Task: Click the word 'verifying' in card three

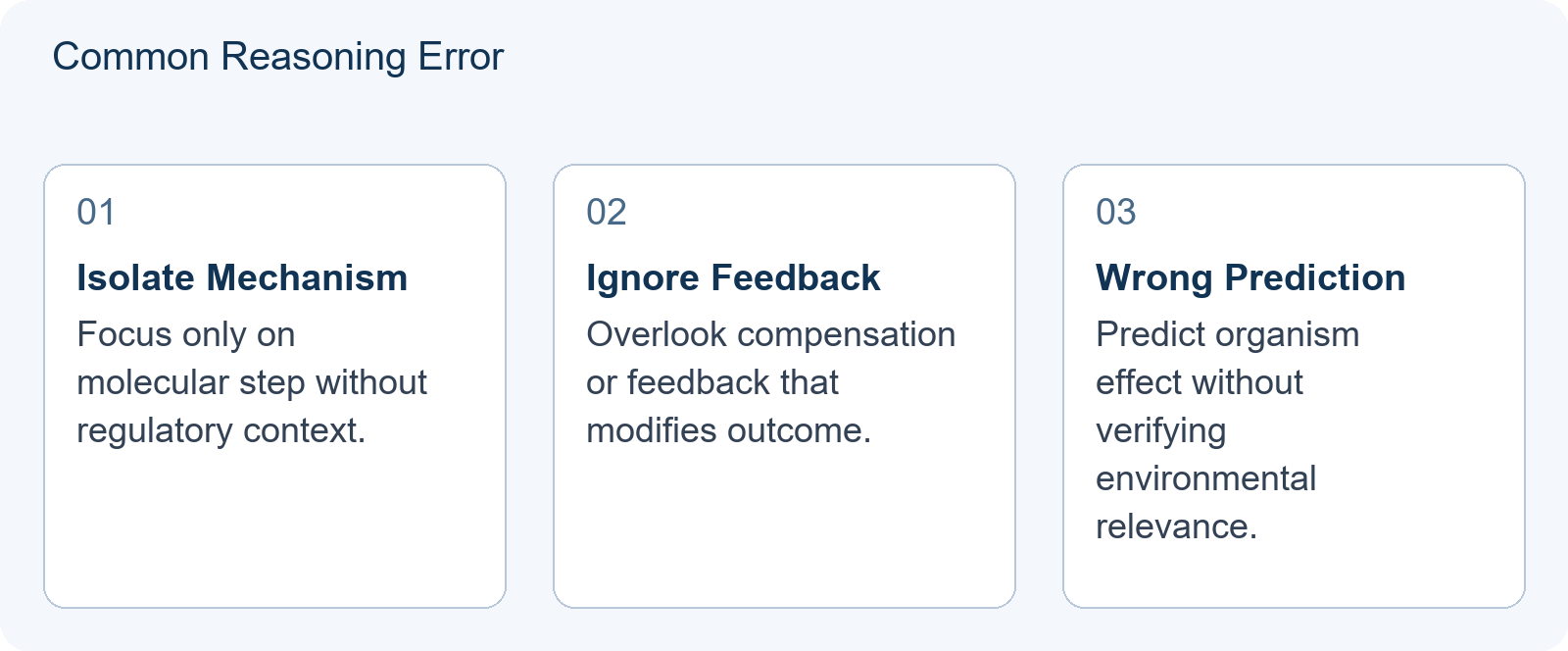Action: [1160, 431]
